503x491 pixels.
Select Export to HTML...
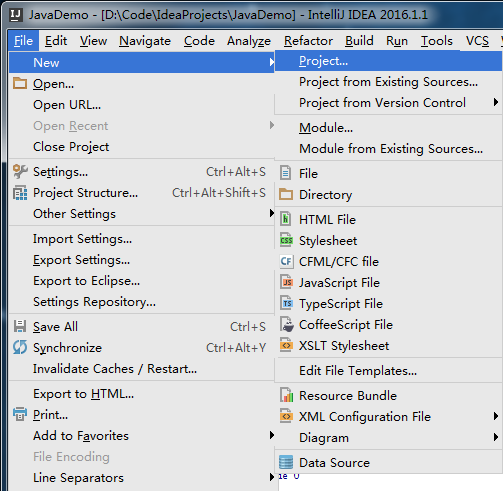tap(142, 394)
